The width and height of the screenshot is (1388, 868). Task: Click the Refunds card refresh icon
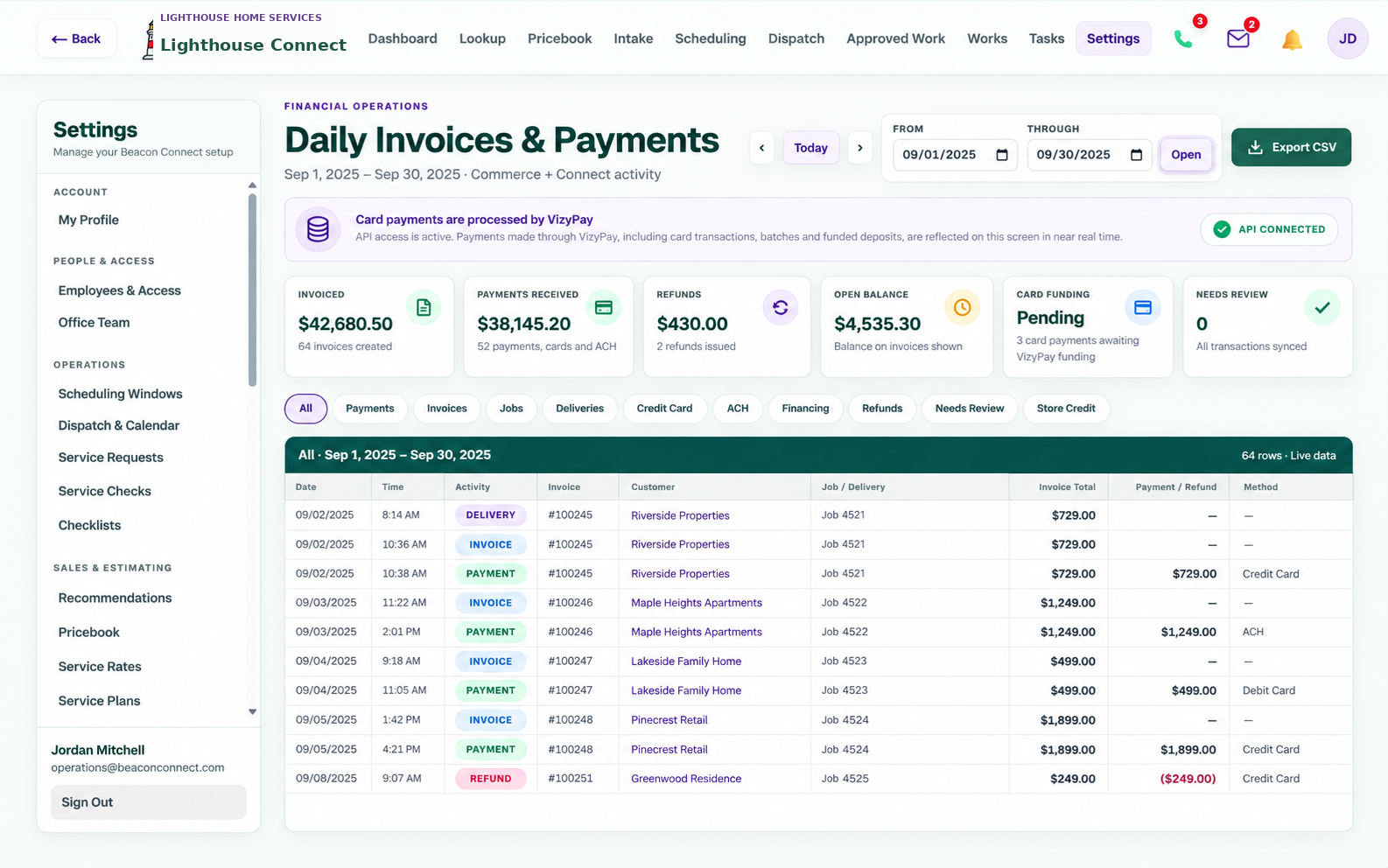(x=781, y=307)
